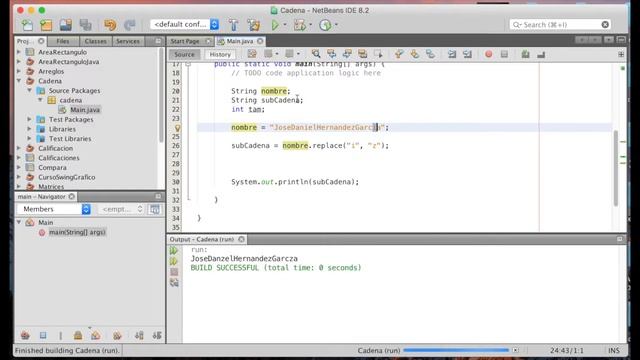
Task: Expand the Calificaciones project node
Action: 19,158
